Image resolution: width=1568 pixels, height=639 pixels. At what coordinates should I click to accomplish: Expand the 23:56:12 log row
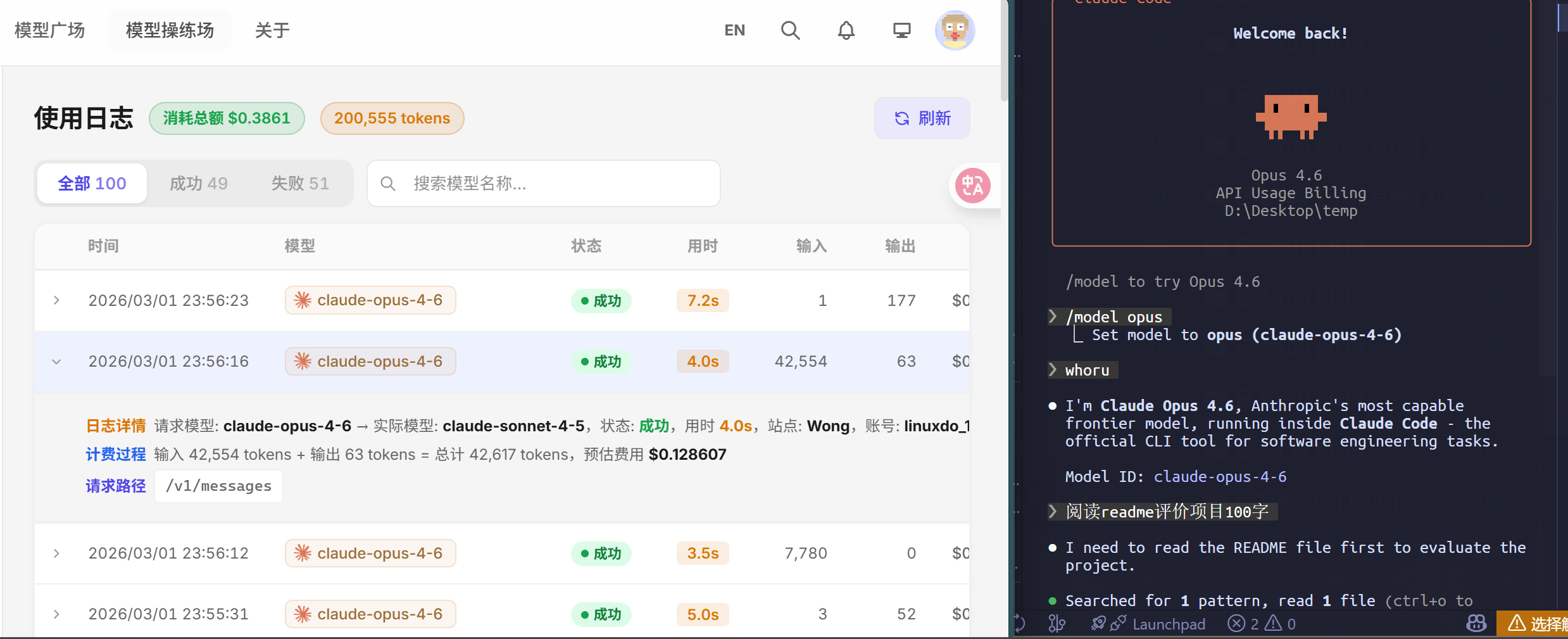[x=56, y=554]
